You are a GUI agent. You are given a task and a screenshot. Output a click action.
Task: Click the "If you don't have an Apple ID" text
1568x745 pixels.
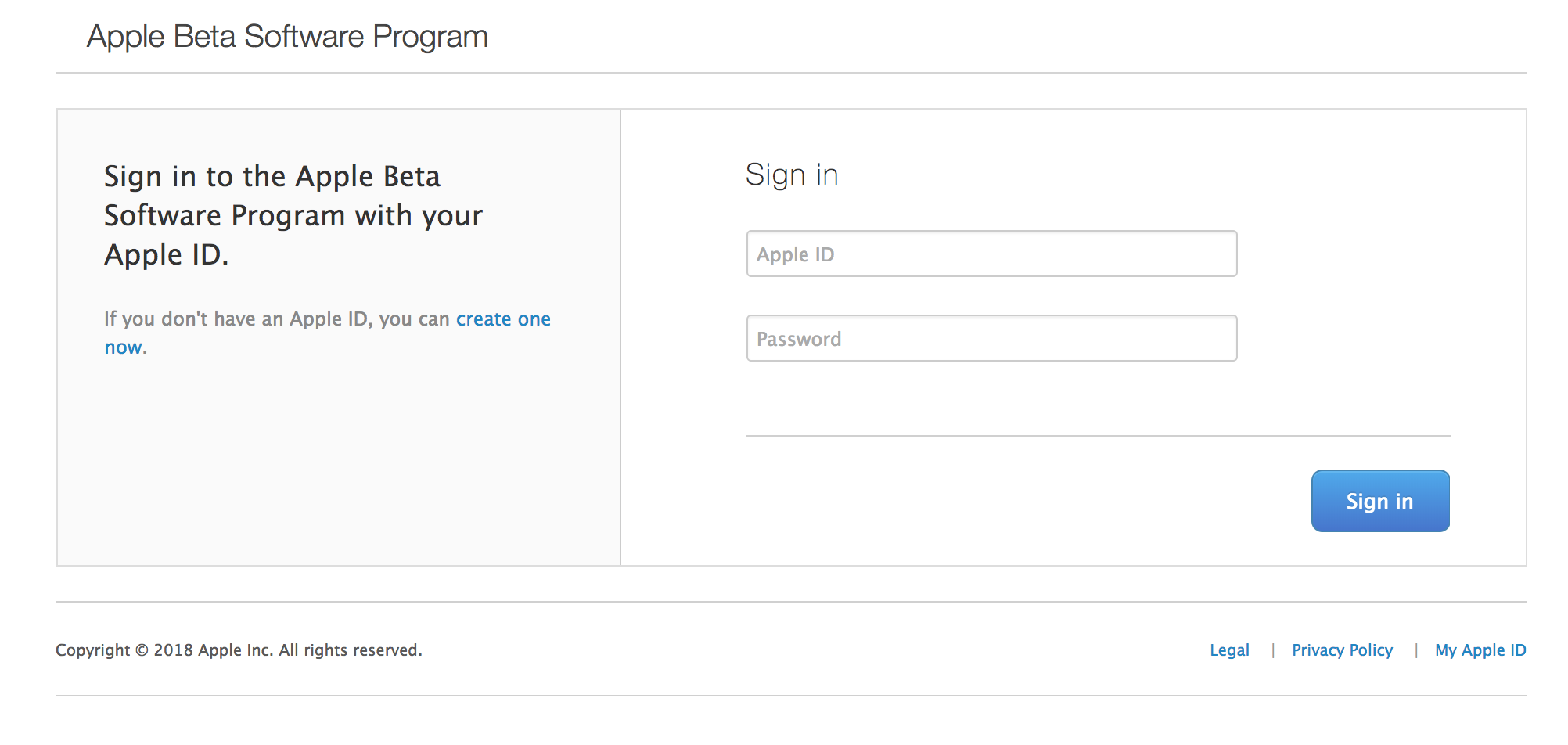coord(235,319)
